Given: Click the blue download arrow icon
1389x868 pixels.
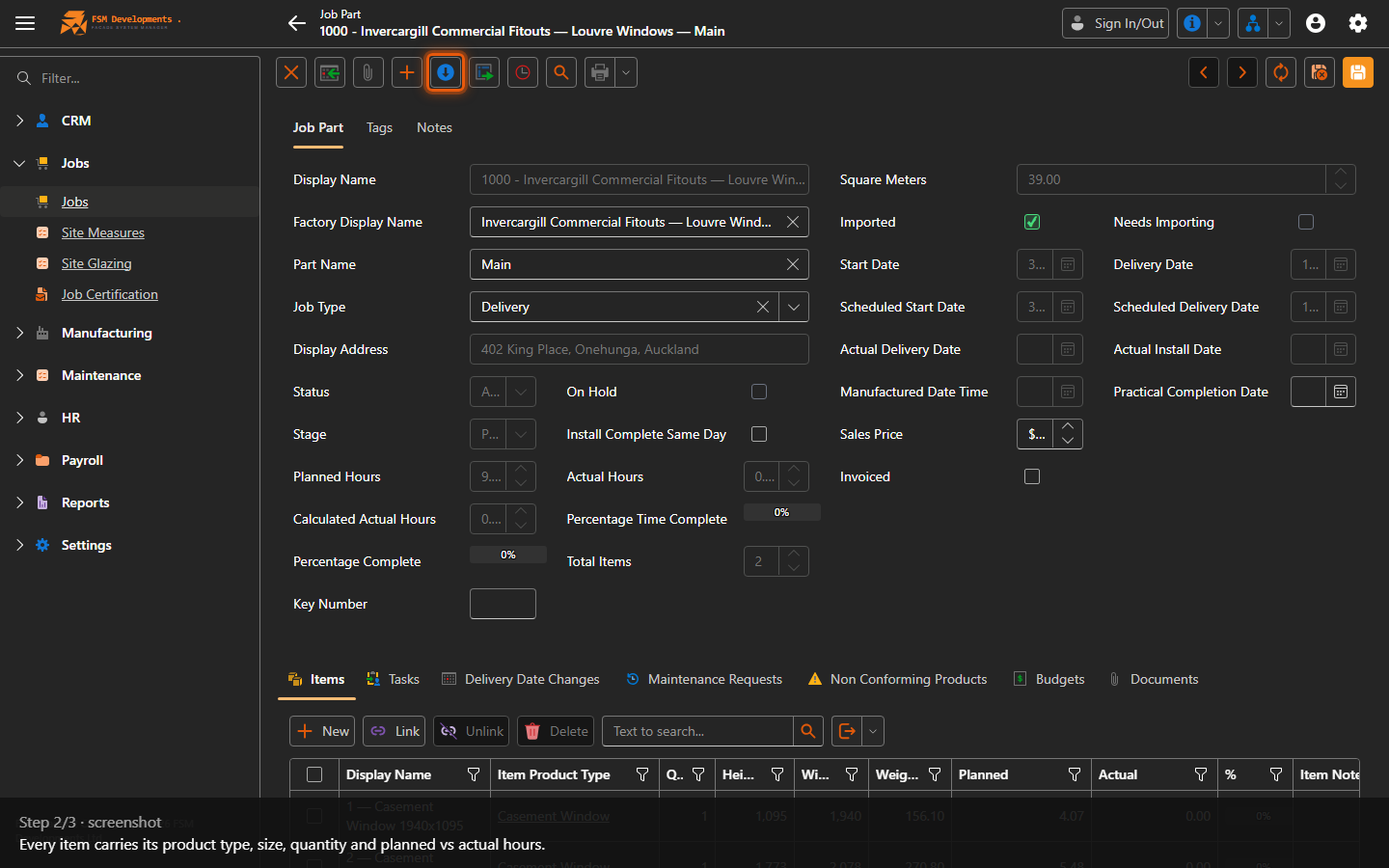Looking at the screenshot, I should tap(446, 72).
